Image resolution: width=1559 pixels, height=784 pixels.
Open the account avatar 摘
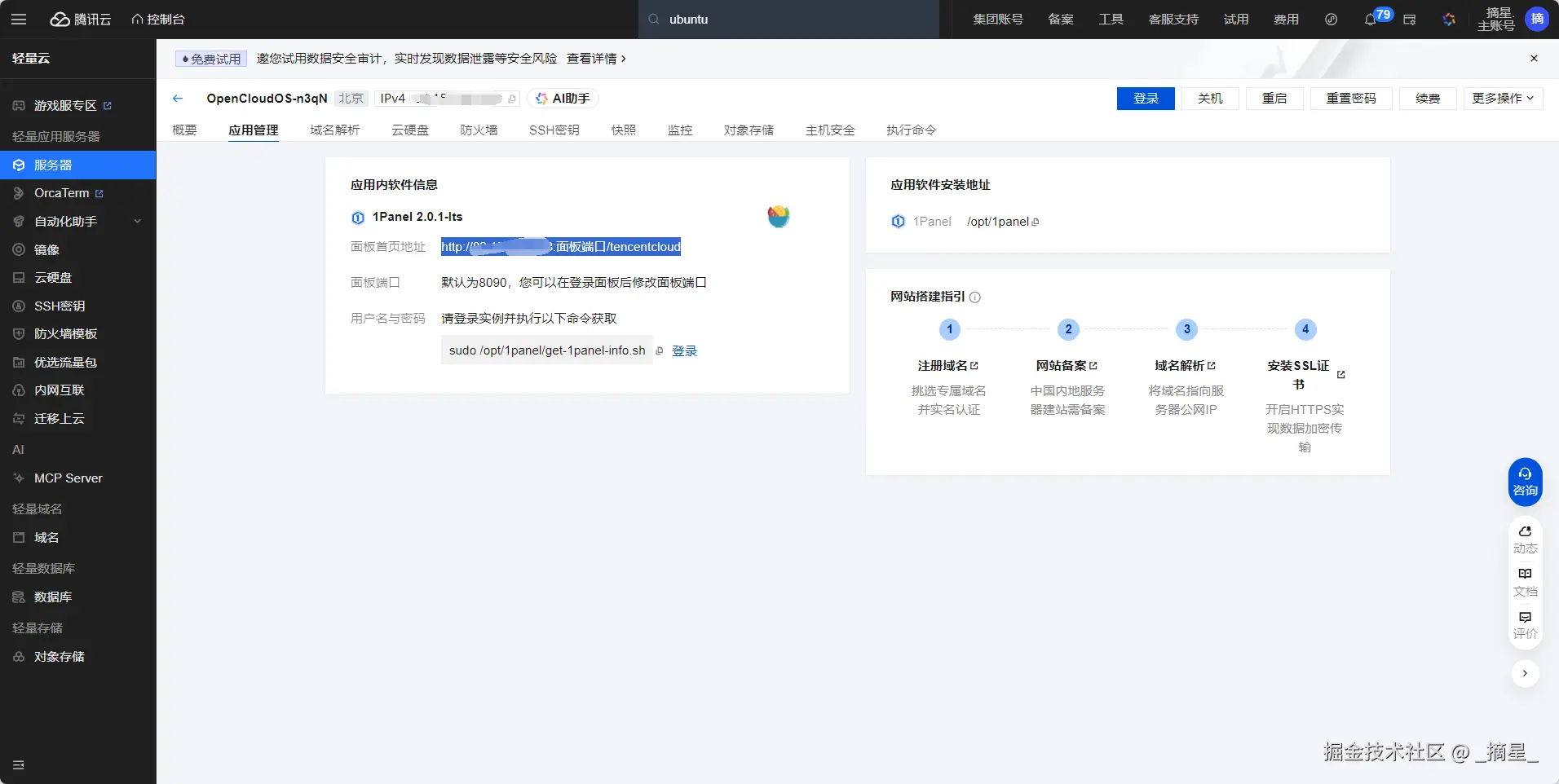point(1537,19)
